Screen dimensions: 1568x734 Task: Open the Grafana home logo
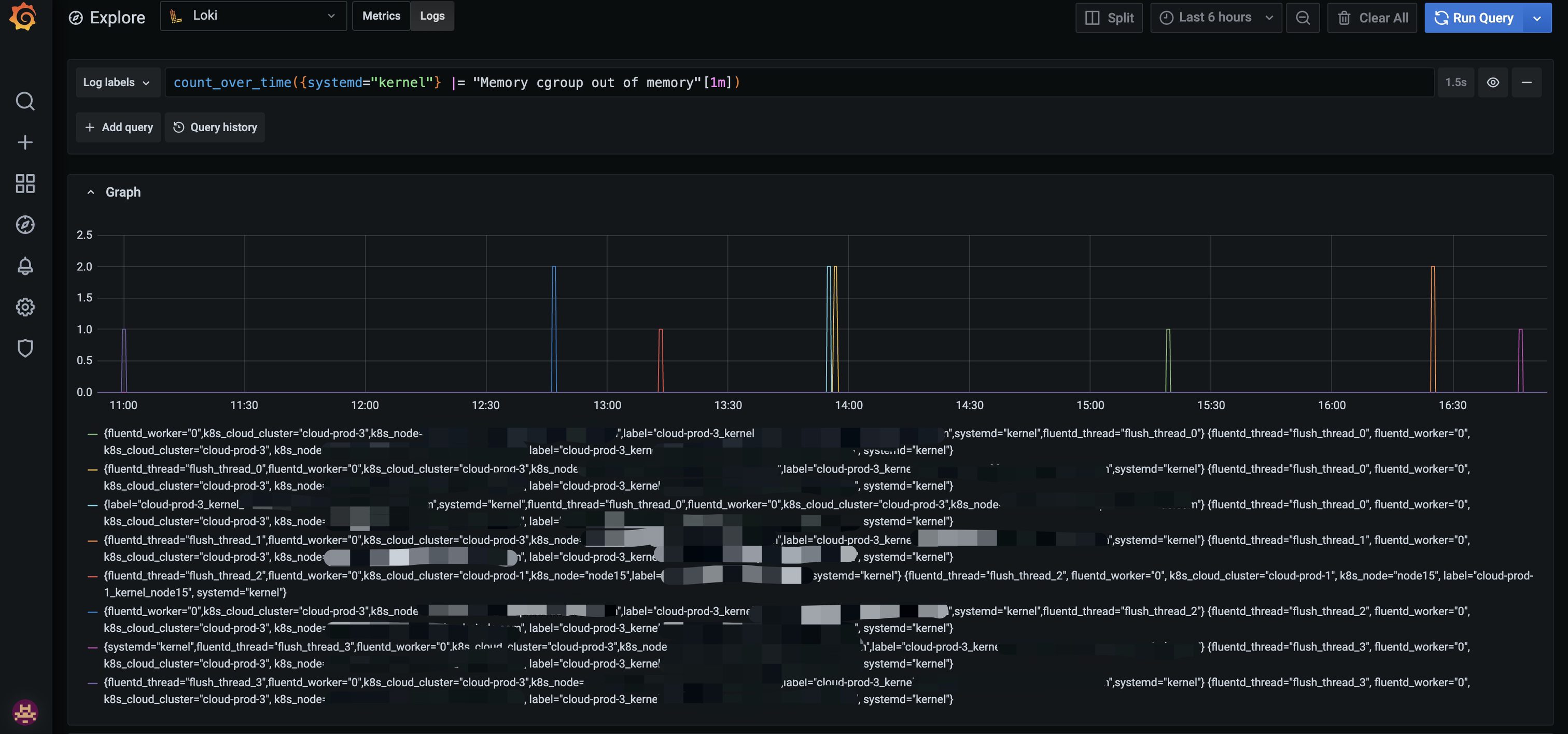click(23, 16)
